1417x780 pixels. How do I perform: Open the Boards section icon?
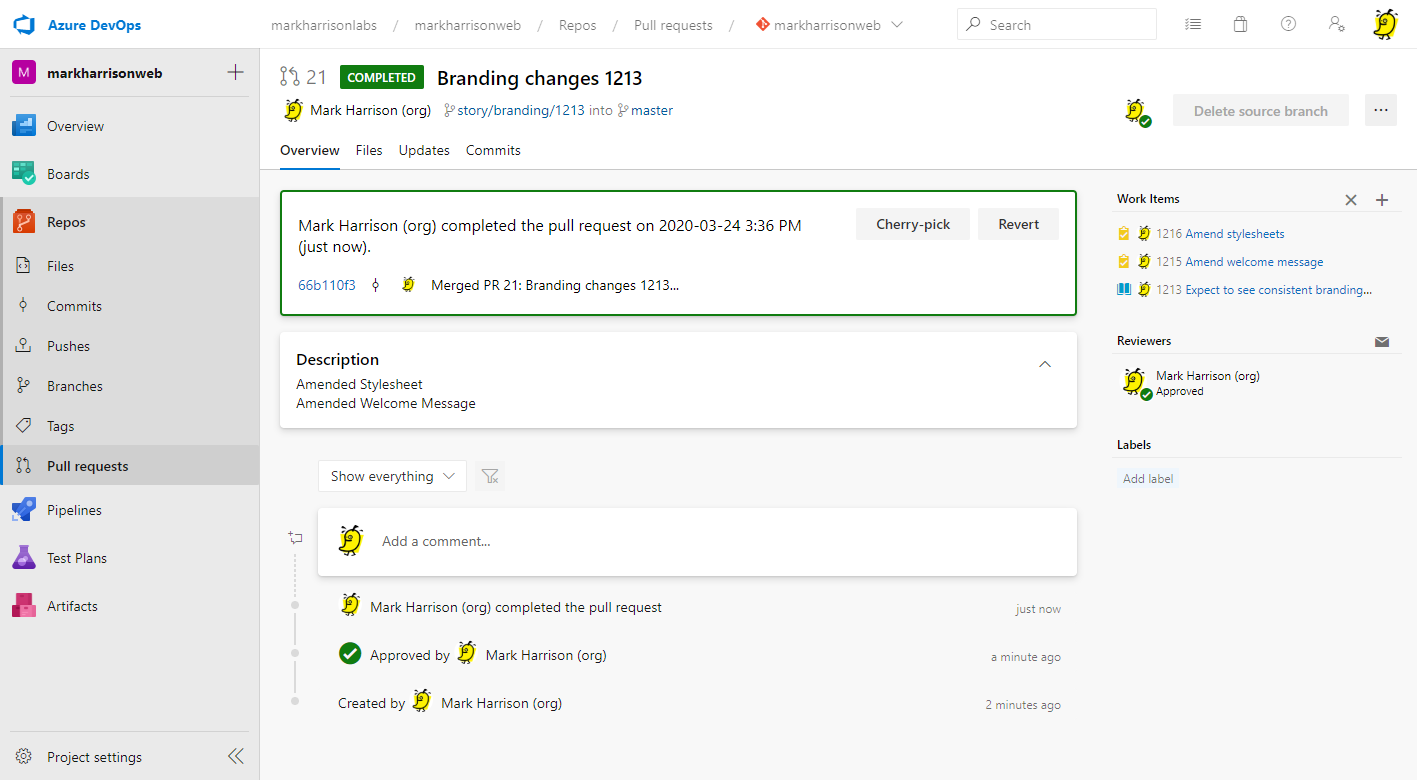(24, 174)
